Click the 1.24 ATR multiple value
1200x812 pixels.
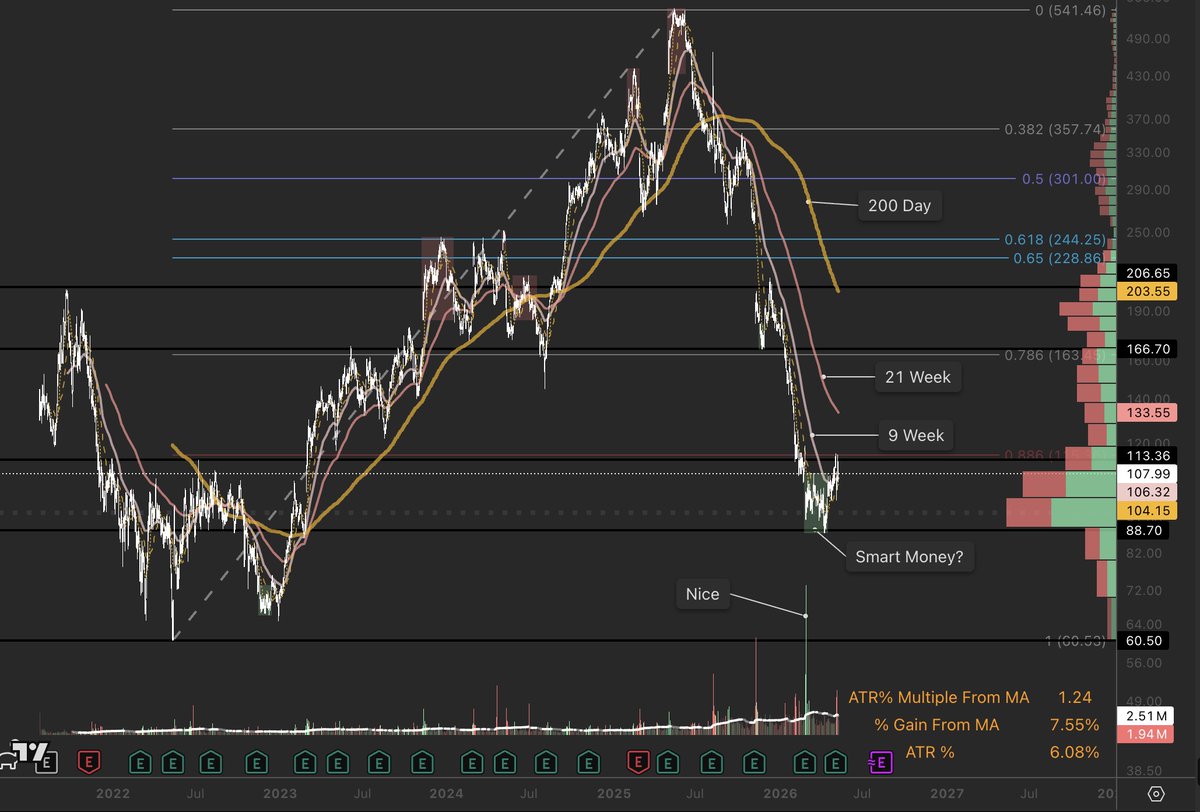(1075, 697)
